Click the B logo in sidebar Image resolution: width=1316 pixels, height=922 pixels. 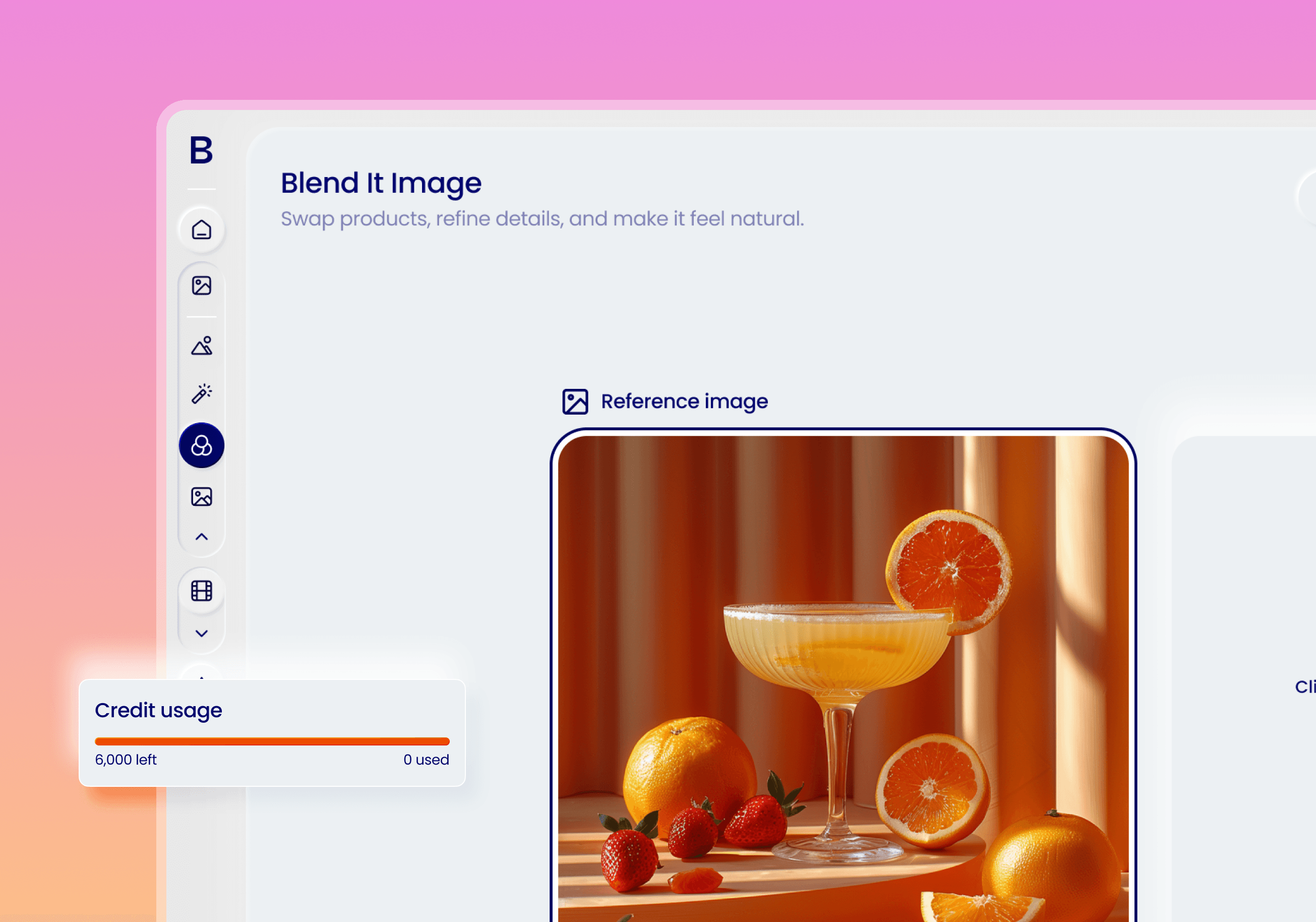201,150
